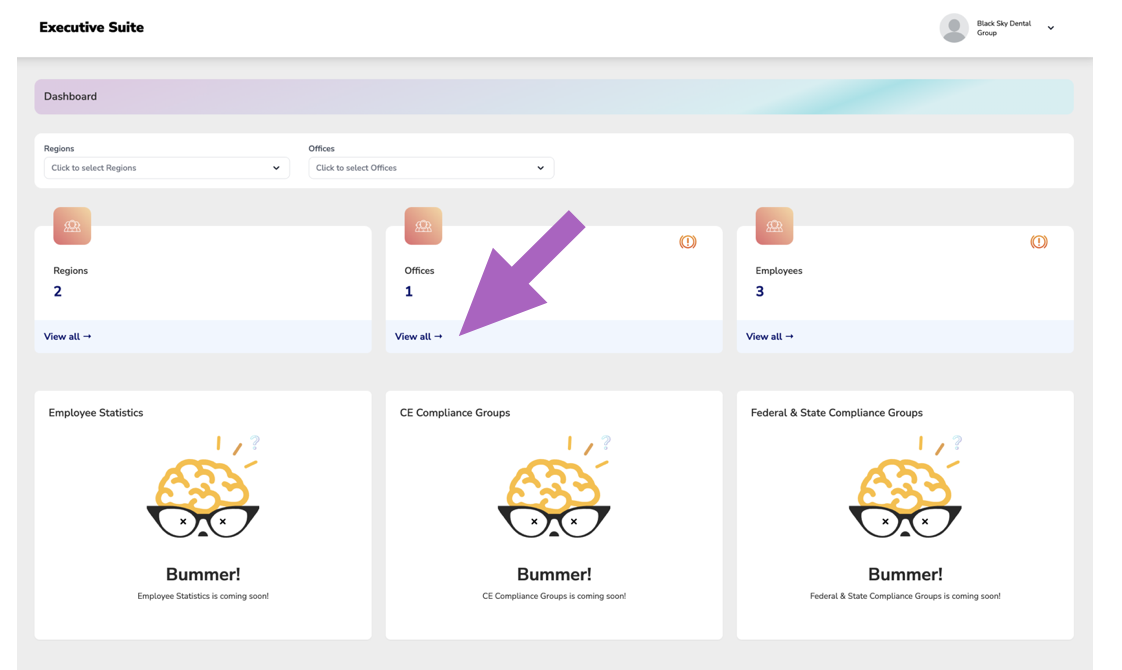
Task: Click the gradient Dashboard banner bar
Action: coord(553,96)
